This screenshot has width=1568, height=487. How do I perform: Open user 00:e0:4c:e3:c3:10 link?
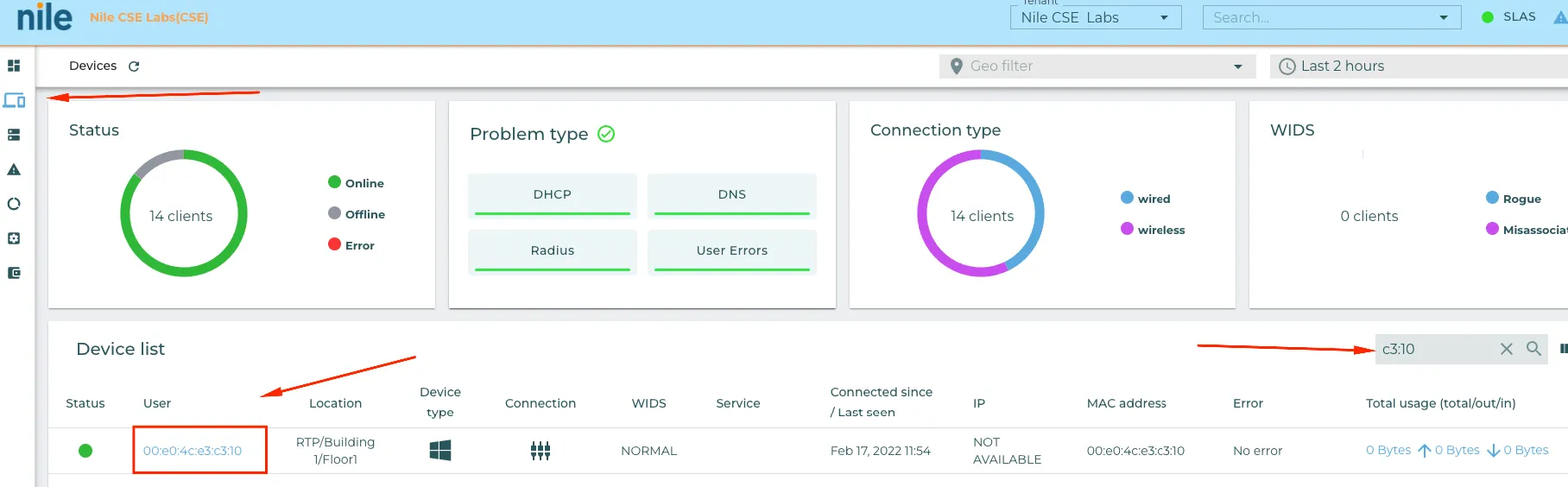193,451
